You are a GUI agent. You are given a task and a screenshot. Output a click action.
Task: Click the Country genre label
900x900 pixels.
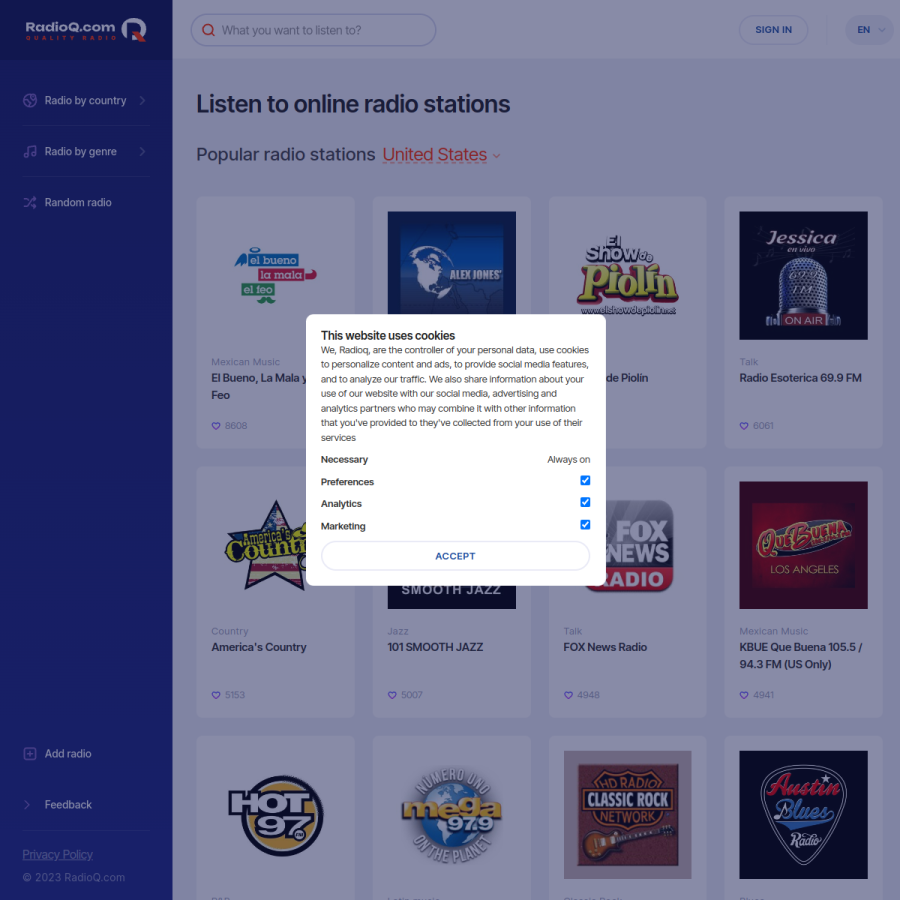pos(230,631)
